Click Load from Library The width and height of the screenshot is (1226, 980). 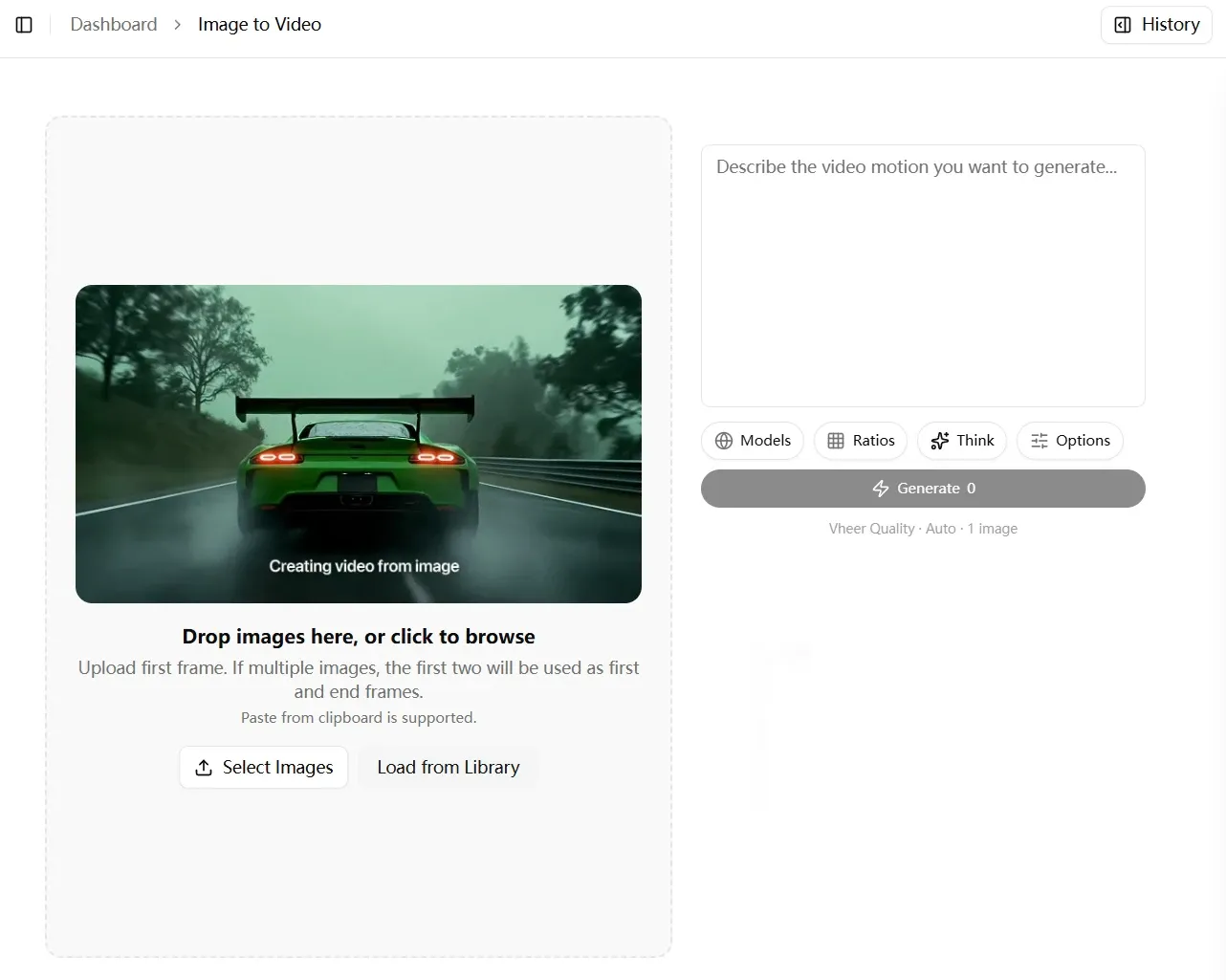[x=449, y=768]
